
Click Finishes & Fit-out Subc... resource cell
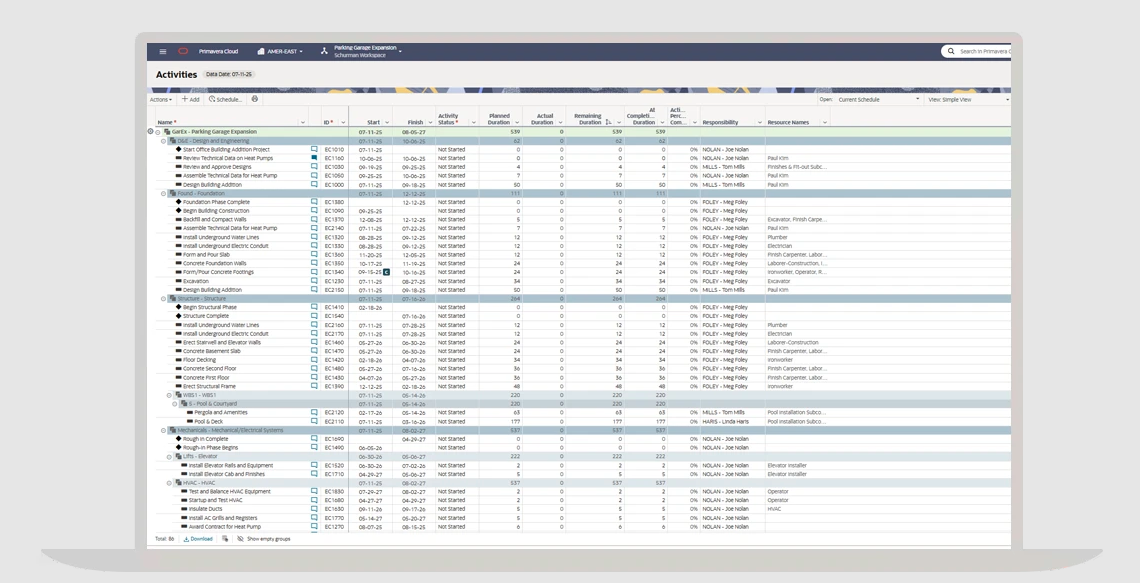tap(797, 166)
